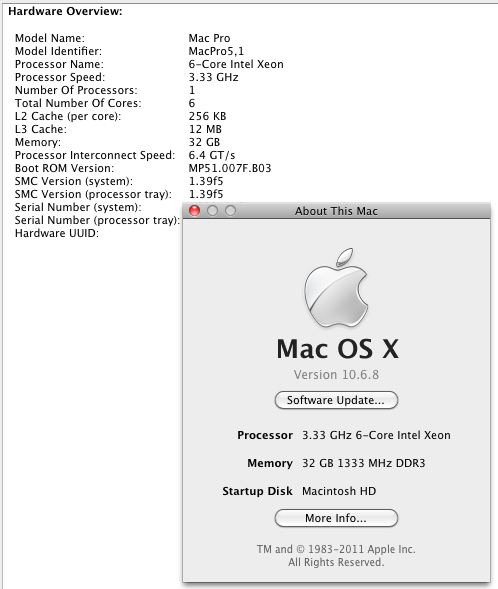Click the SMC Version (system): label
Image resolution: width=498 pixels, height=589 pixels.
(x=74, y=181)
